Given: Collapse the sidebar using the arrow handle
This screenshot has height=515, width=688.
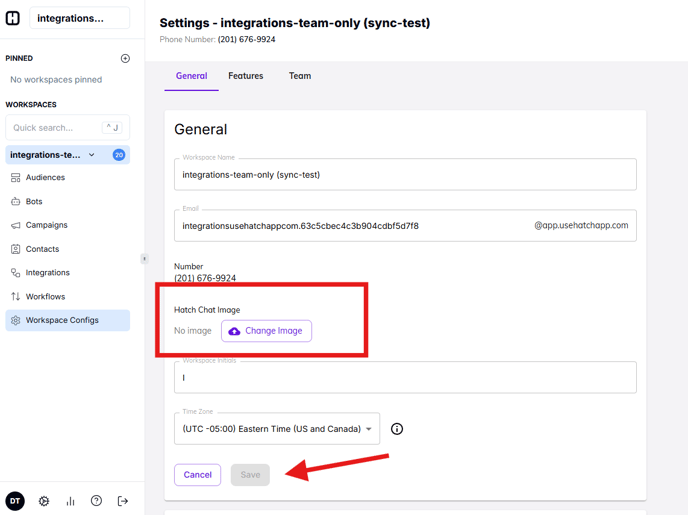Looking at the screenshot, I should click(x=144, y=258).
